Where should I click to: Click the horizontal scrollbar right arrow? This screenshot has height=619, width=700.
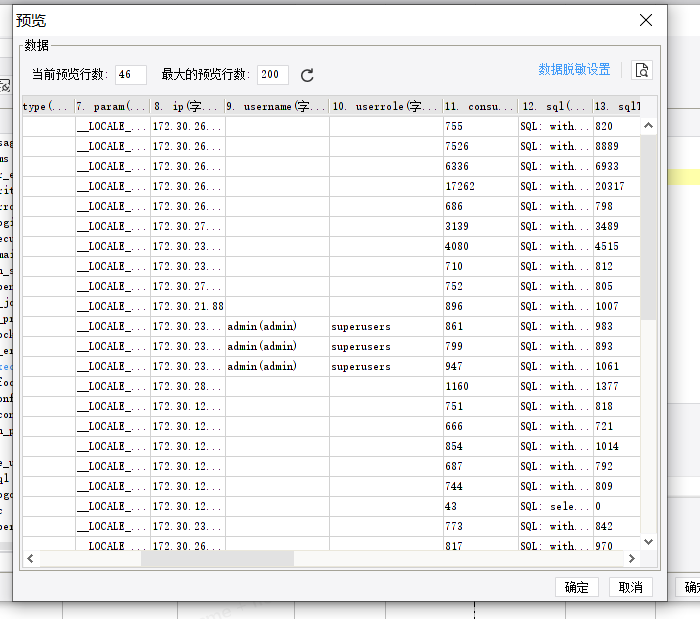click(x=631, y=558)
